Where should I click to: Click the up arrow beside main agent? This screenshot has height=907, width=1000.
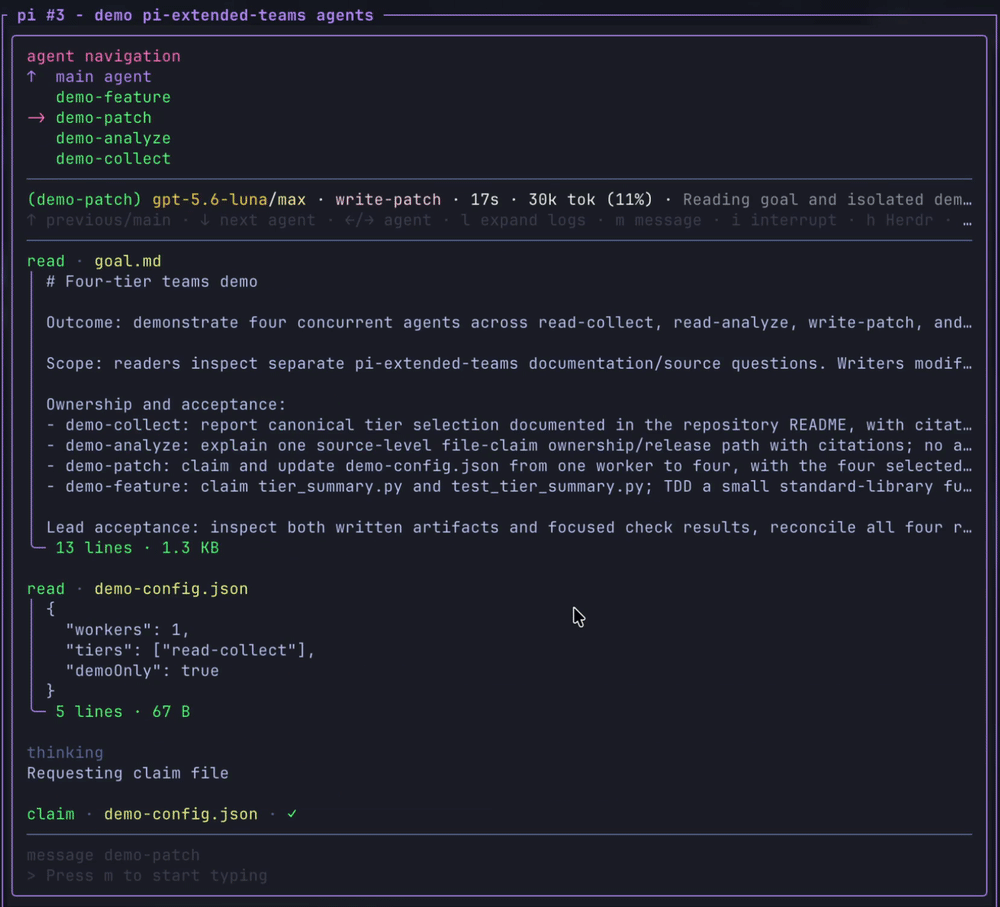[32, 77]
